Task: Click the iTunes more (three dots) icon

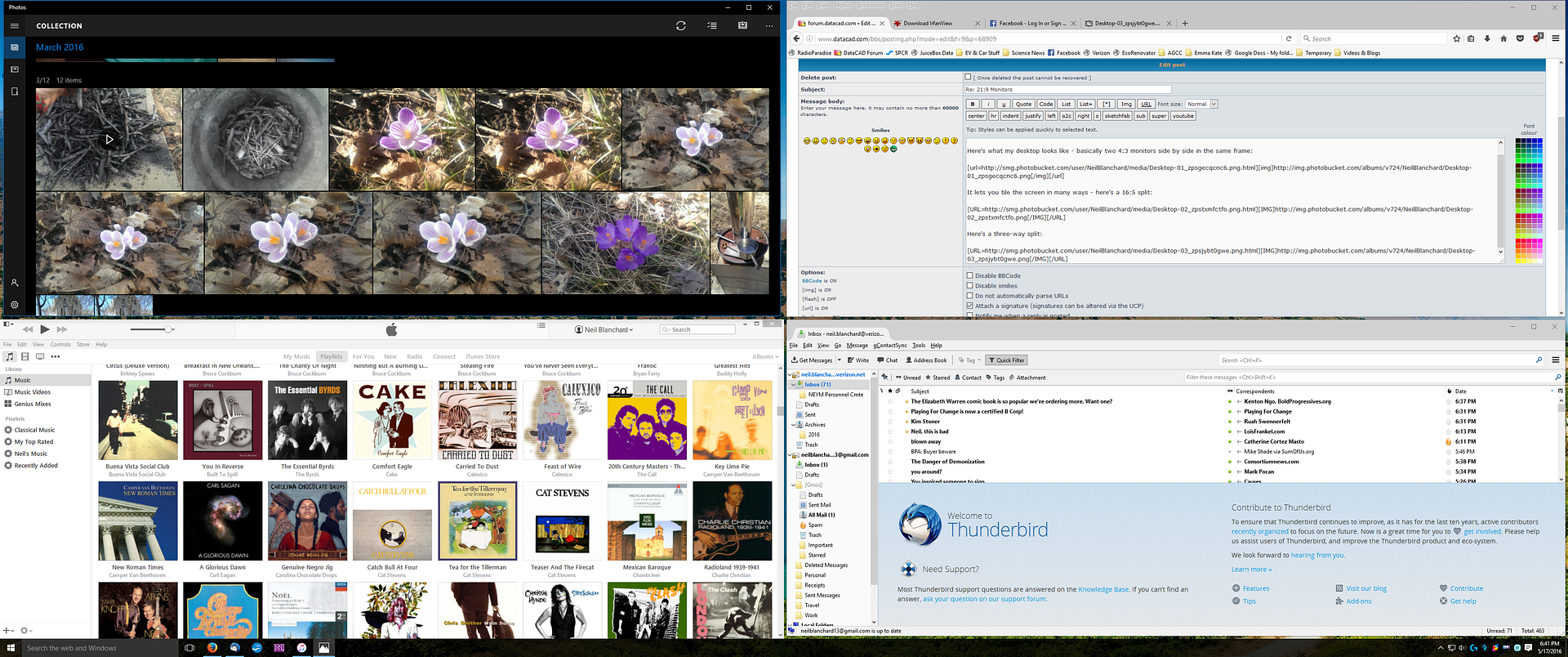Action: pyautogui.click(x=54, y=356)
